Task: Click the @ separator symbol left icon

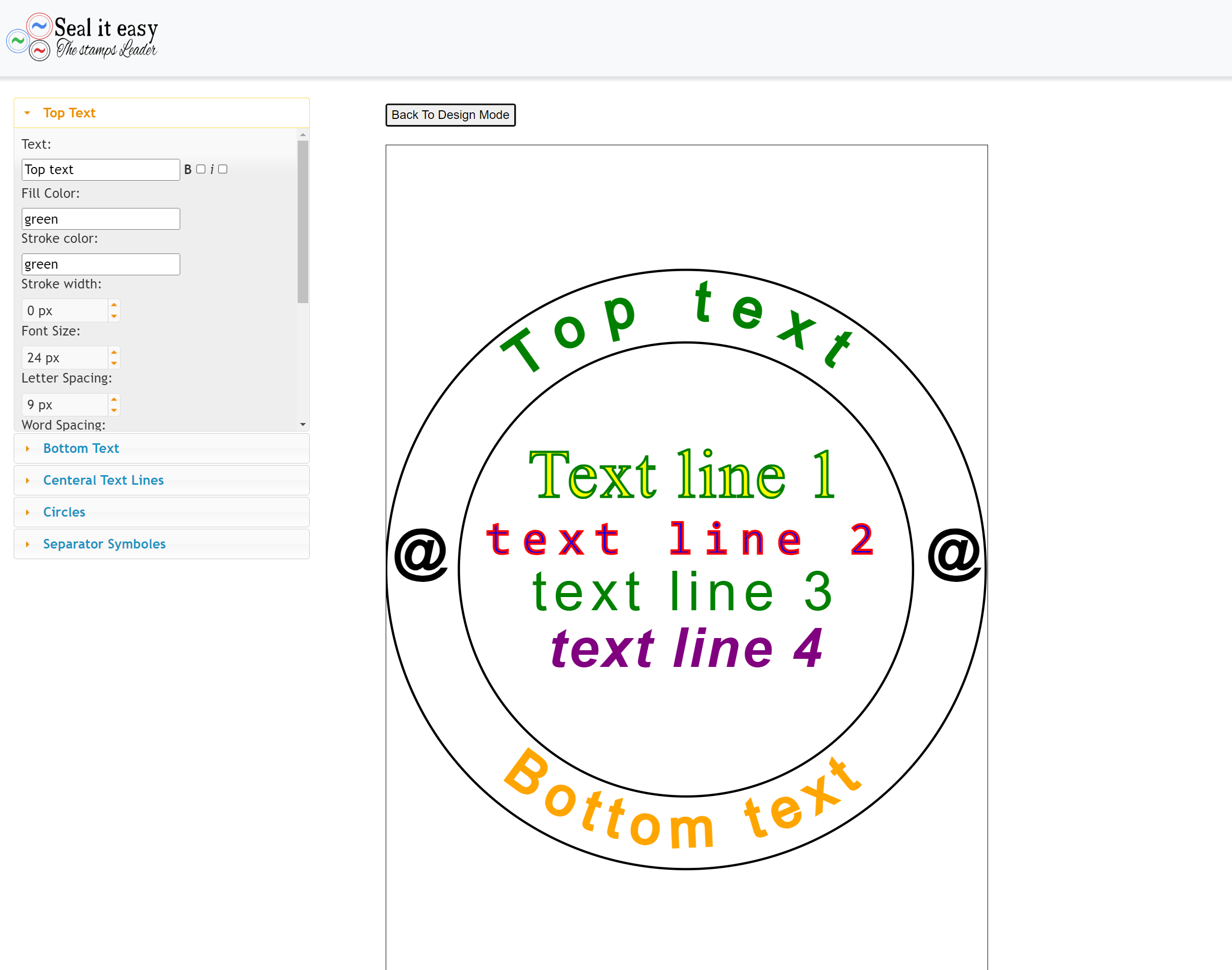Action: click(424, 553)
